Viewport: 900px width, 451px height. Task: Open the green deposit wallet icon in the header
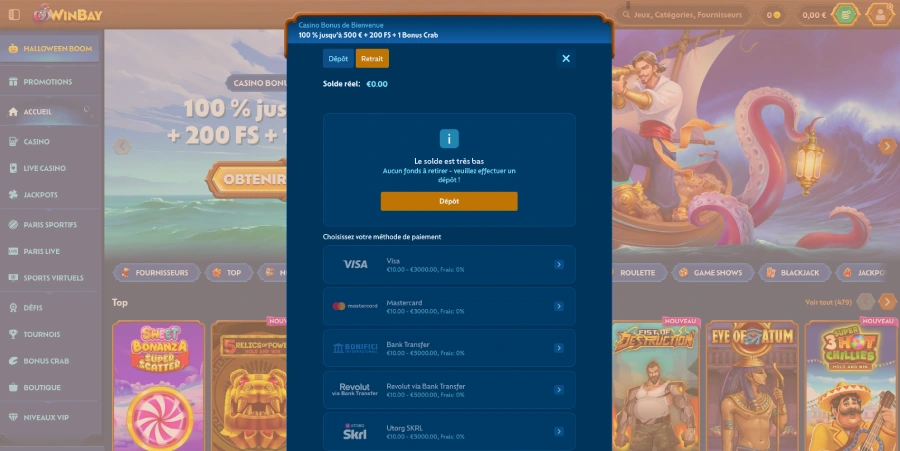point(846,15)
